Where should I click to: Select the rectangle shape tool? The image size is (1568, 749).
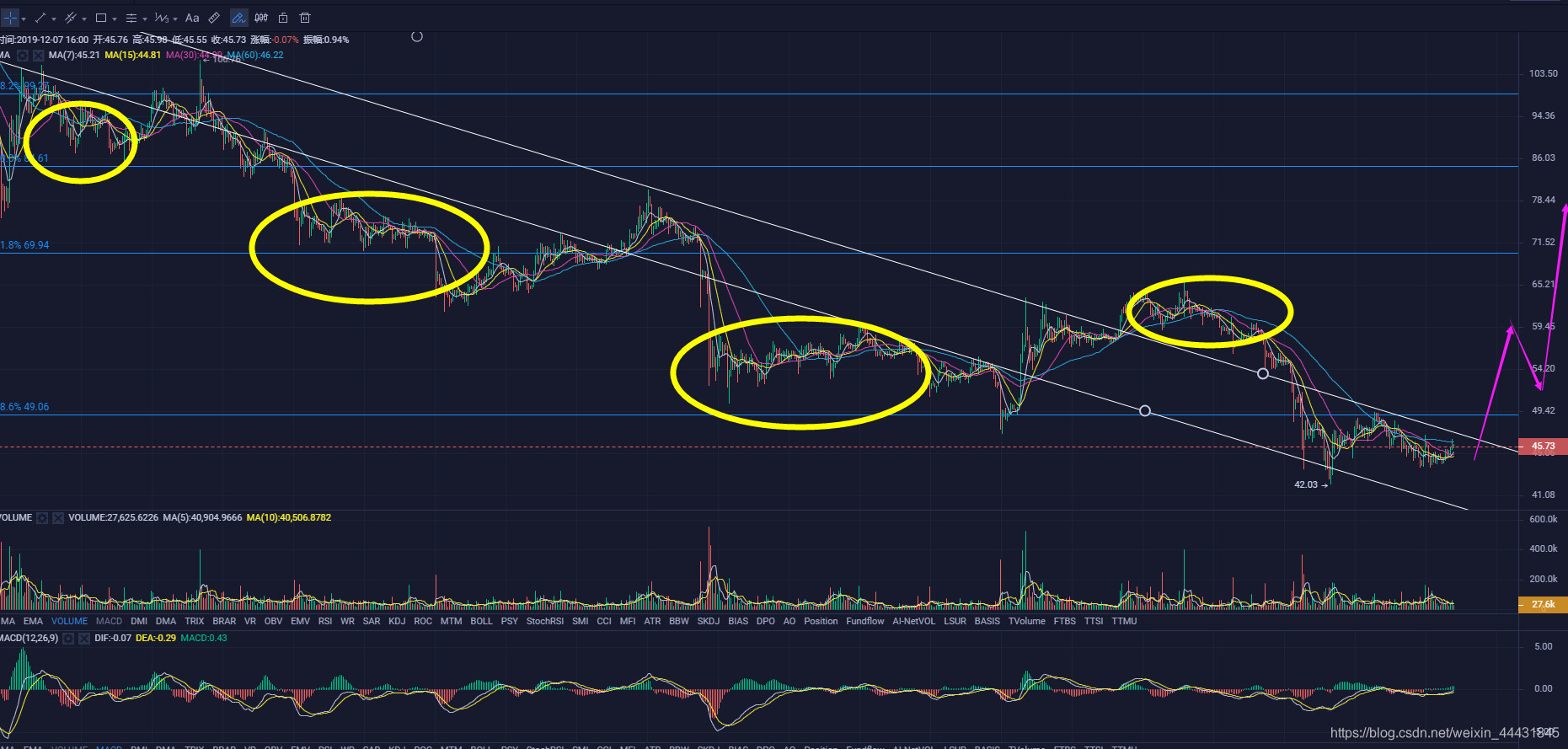(101, 18)
